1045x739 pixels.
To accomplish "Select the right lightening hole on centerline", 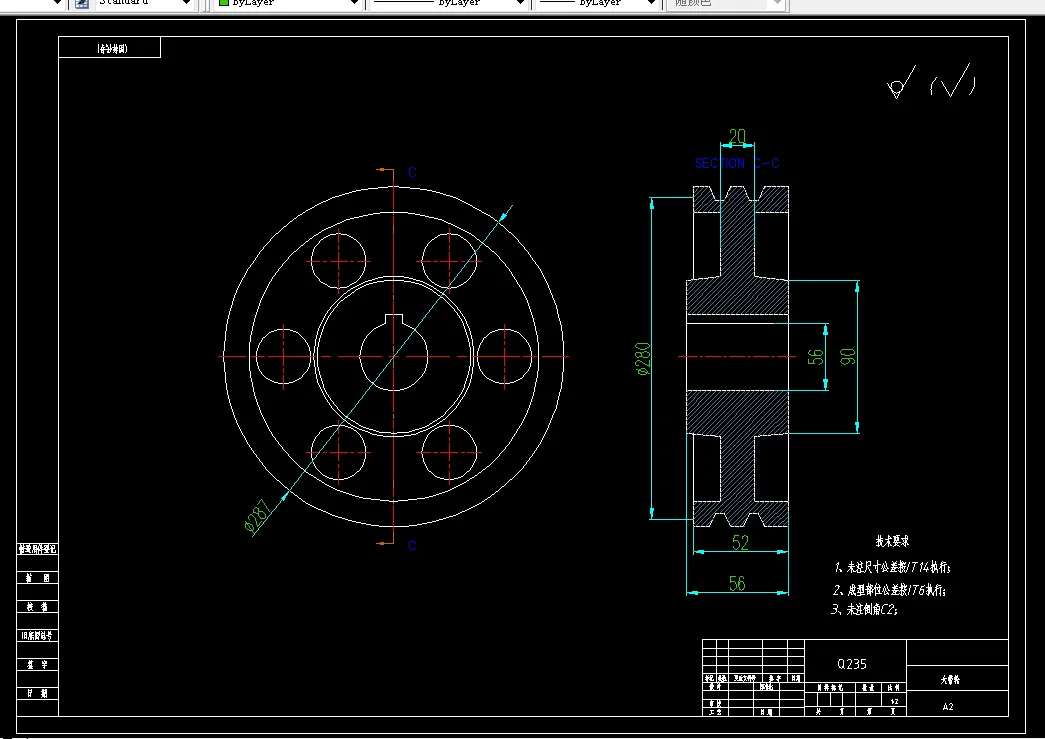I will [505, 357].
